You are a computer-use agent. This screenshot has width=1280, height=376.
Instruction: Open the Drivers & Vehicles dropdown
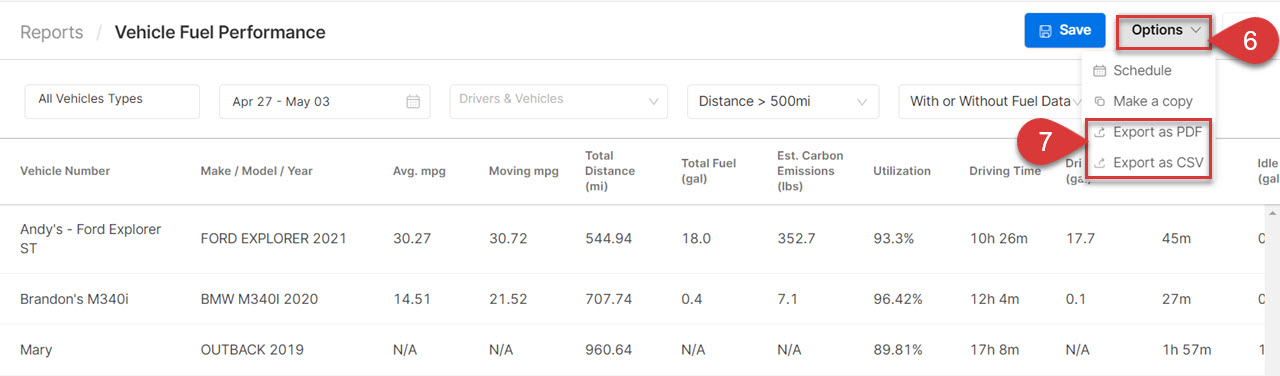[x=559, y=101]
